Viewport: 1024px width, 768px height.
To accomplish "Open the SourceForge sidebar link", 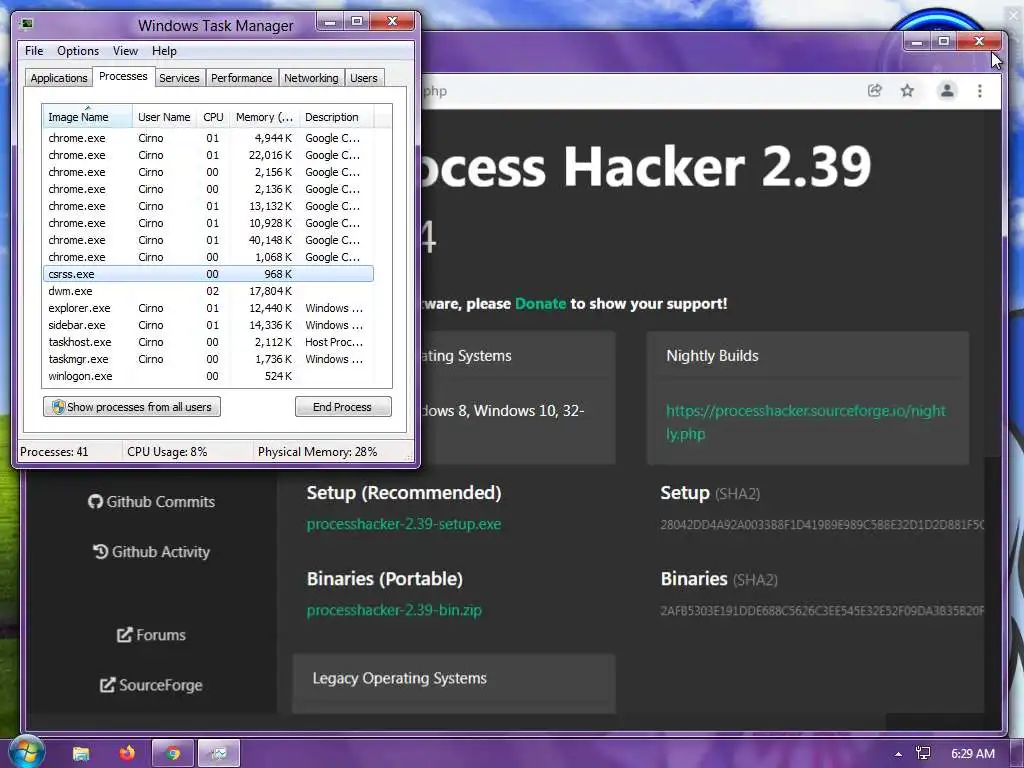I will coord(152,685).
